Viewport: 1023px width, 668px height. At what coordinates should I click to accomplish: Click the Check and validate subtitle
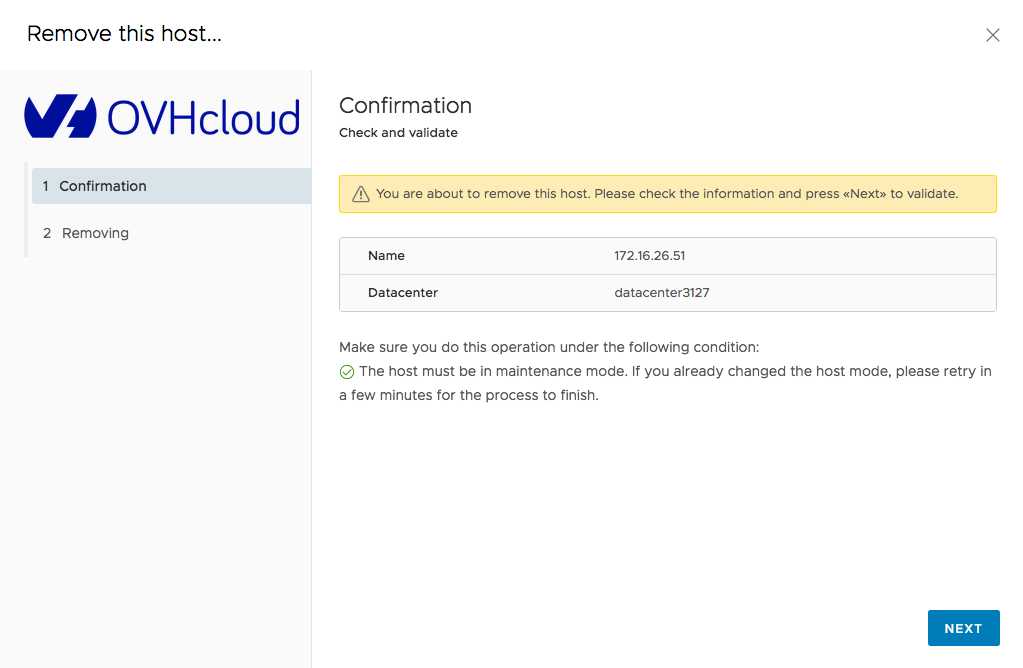coord(398,132)
